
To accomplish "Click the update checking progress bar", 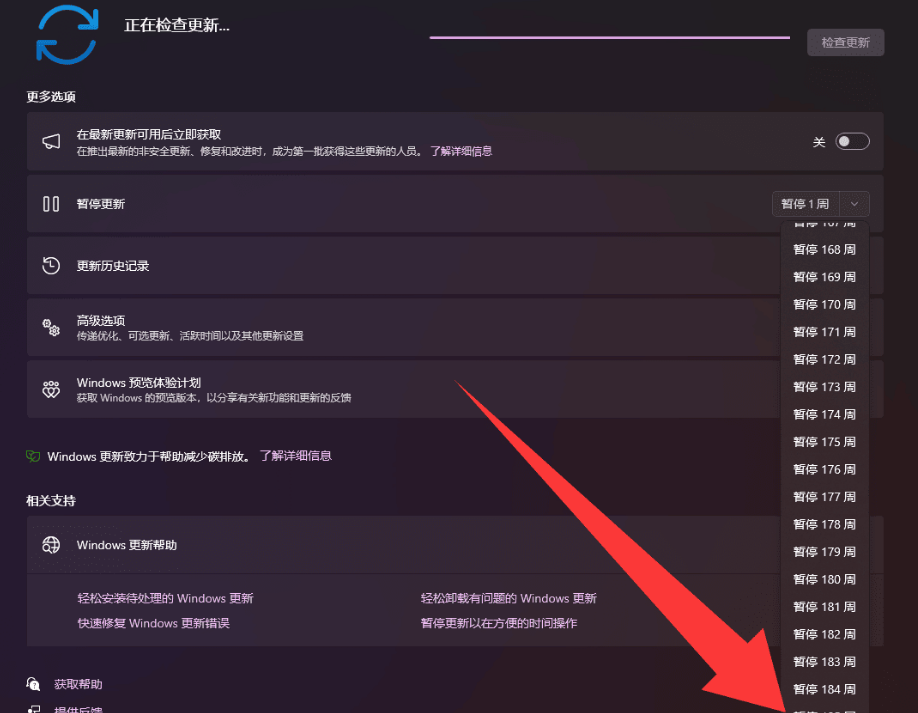I will coord(609,37).
